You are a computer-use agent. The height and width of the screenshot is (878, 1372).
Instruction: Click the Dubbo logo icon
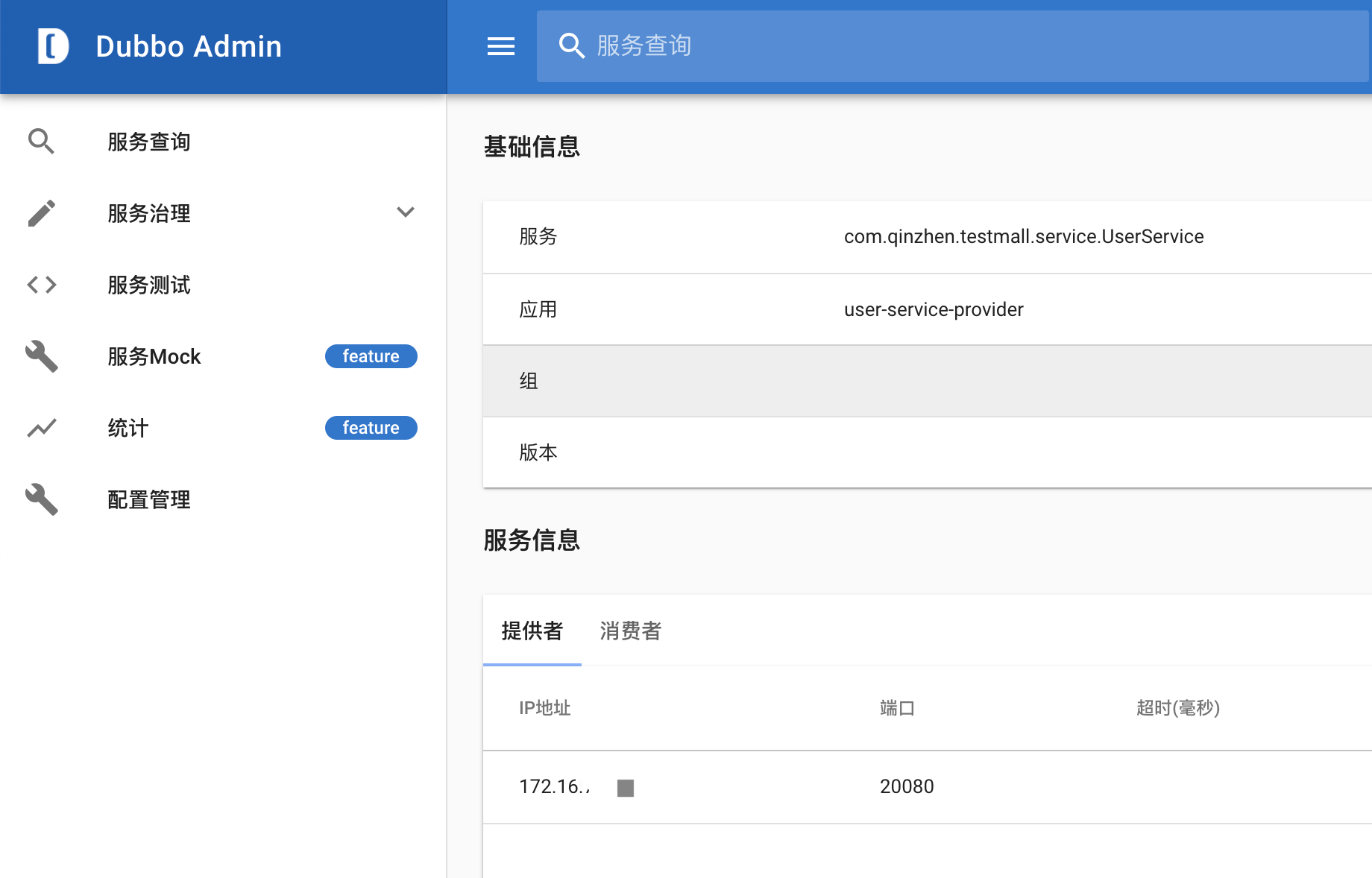pos(53,46)
